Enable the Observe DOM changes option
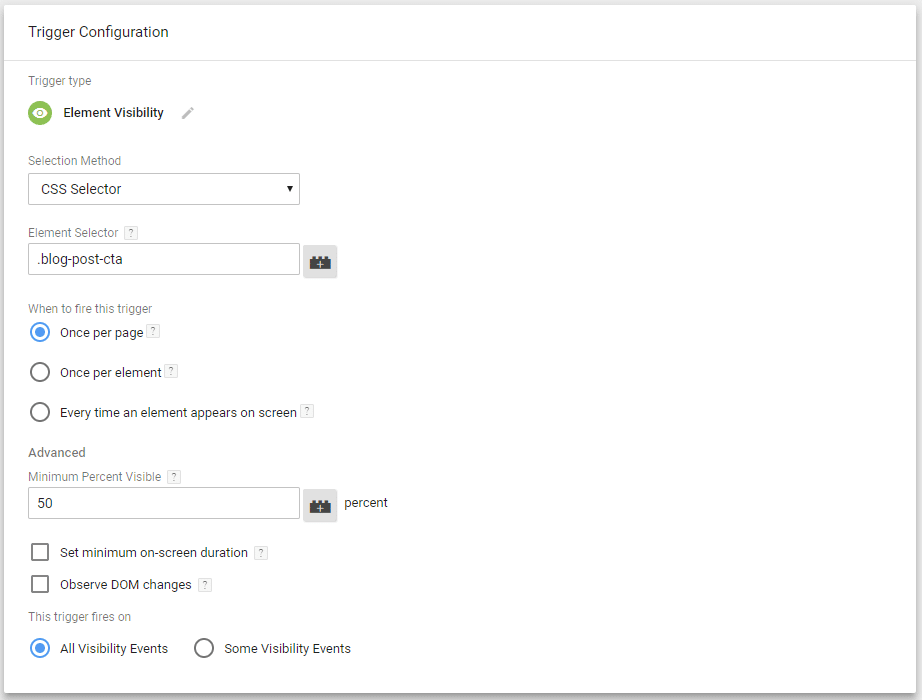 point(40,585)
